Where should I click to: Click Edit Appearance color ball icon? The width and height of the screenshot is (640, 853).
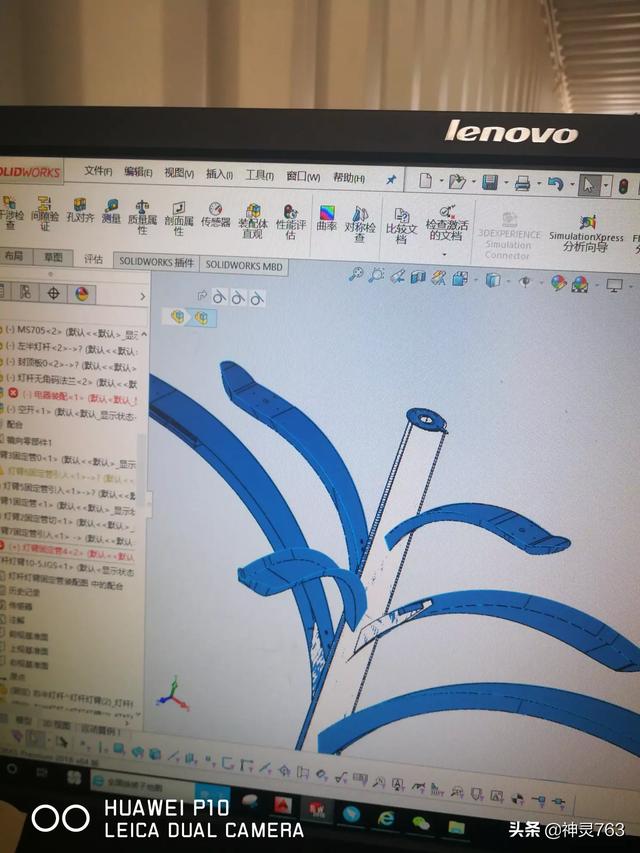pyautogui.click(x=558, y=282)
